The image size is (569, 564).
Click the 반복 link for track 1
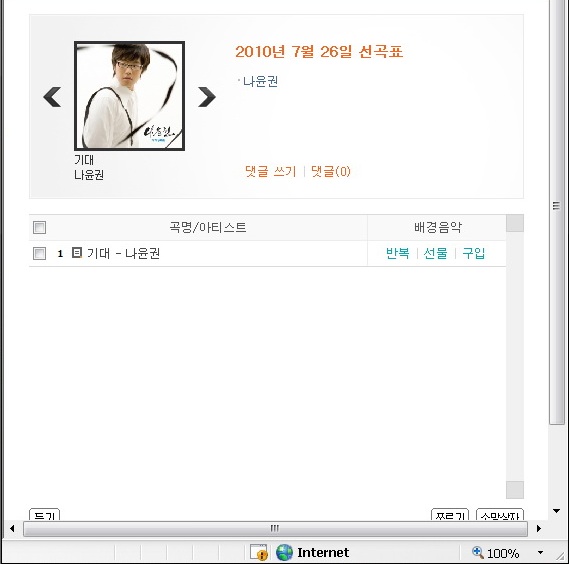coord(397,253)
